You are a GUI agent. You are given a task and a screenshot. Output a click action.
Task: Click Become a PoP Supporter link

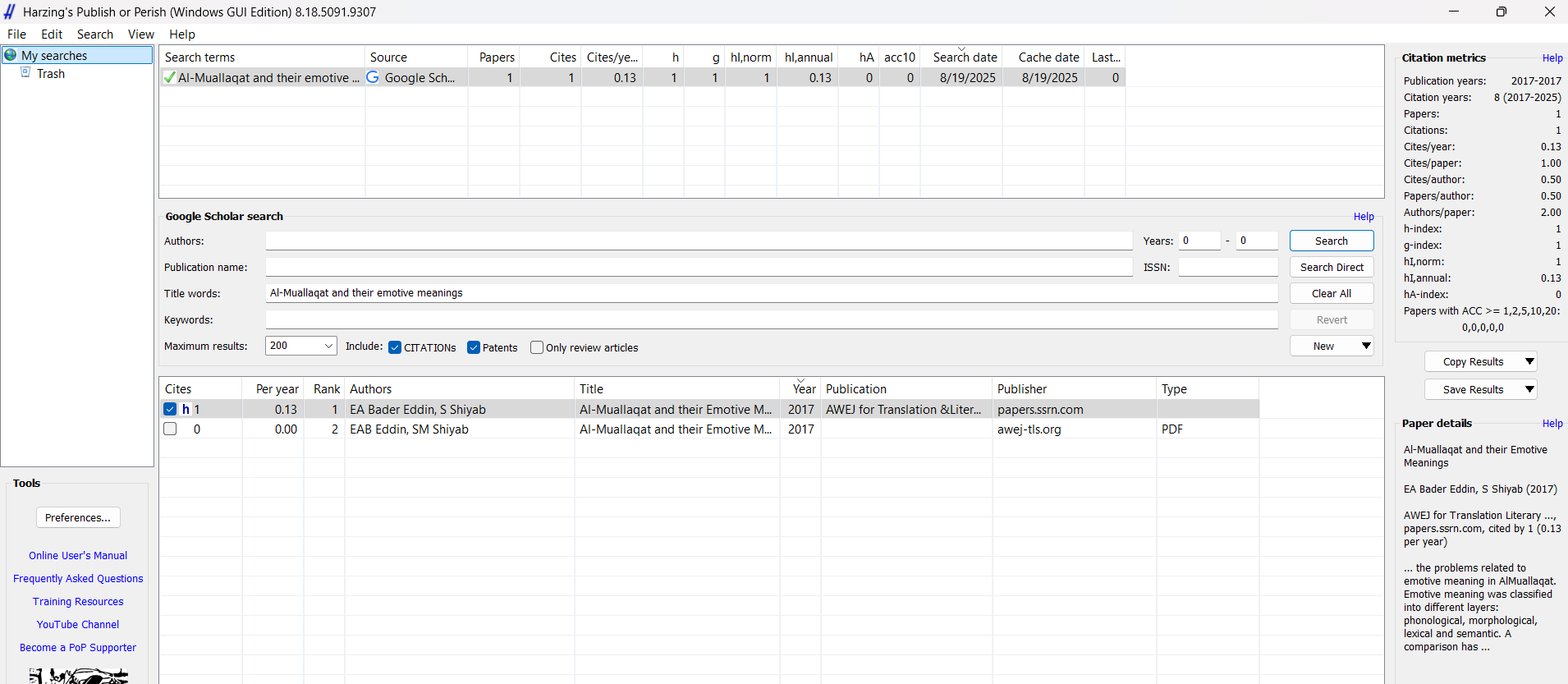click(78, 648)
